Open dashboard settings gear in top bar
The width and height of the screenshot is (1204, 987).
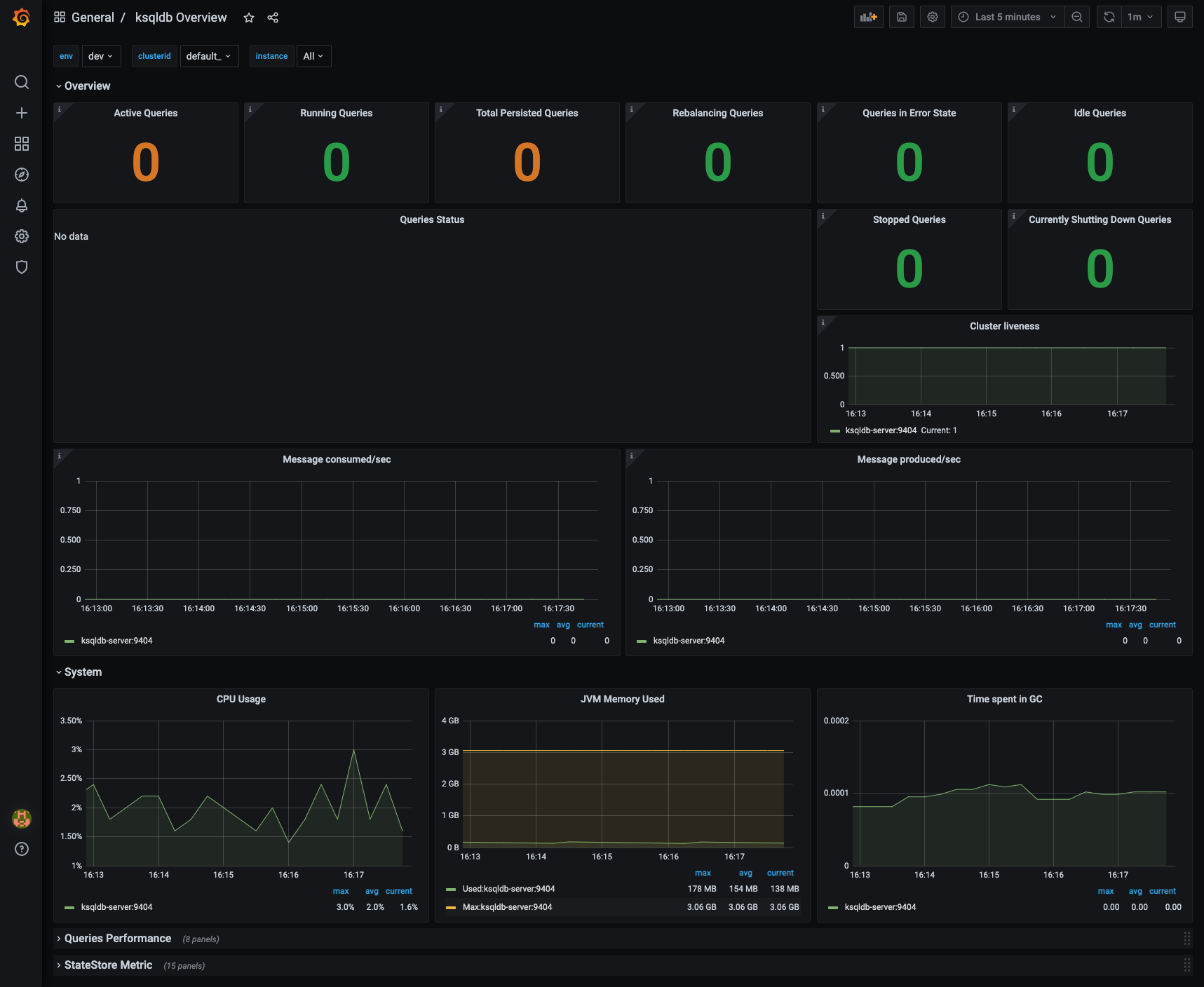click(933, 17)
